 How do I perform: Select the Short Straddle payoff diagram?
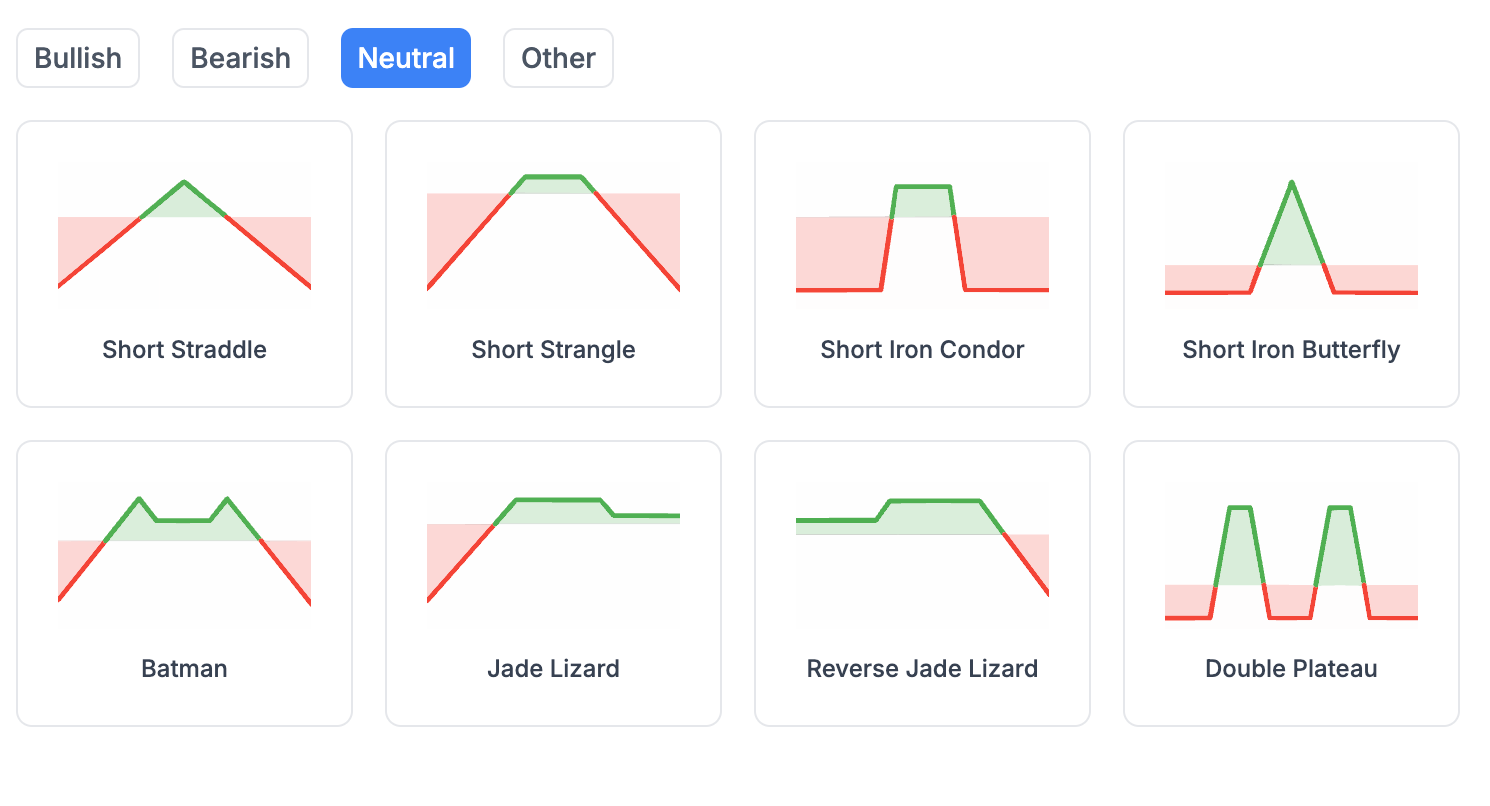click(184, 230)
